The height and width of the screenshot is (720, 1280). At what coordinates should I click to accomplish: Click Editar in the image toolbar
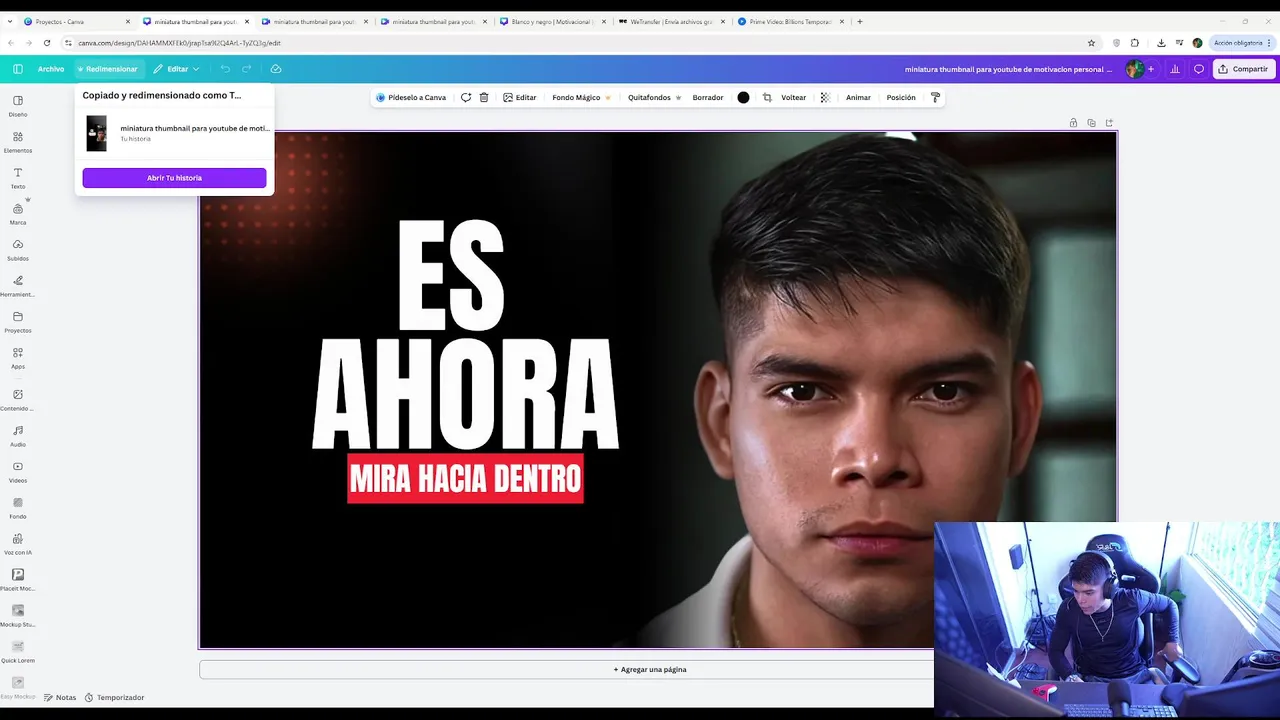(520, 97)
